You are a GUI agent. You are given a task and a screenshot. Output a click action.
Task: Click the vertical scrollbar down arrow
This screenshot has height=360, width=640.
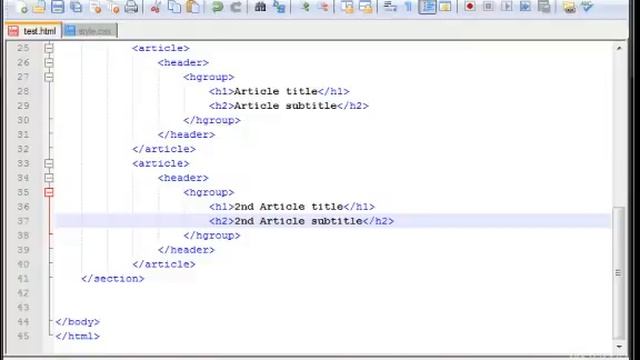pyautogui.click(x=619, y=347)
